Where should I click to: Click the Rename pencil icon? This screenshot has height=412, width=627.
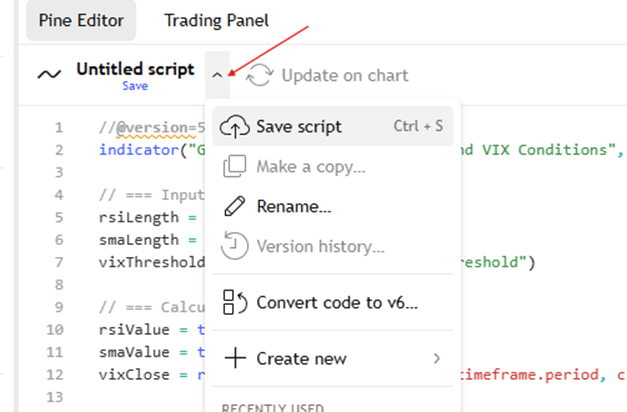(x=233, y=207)
